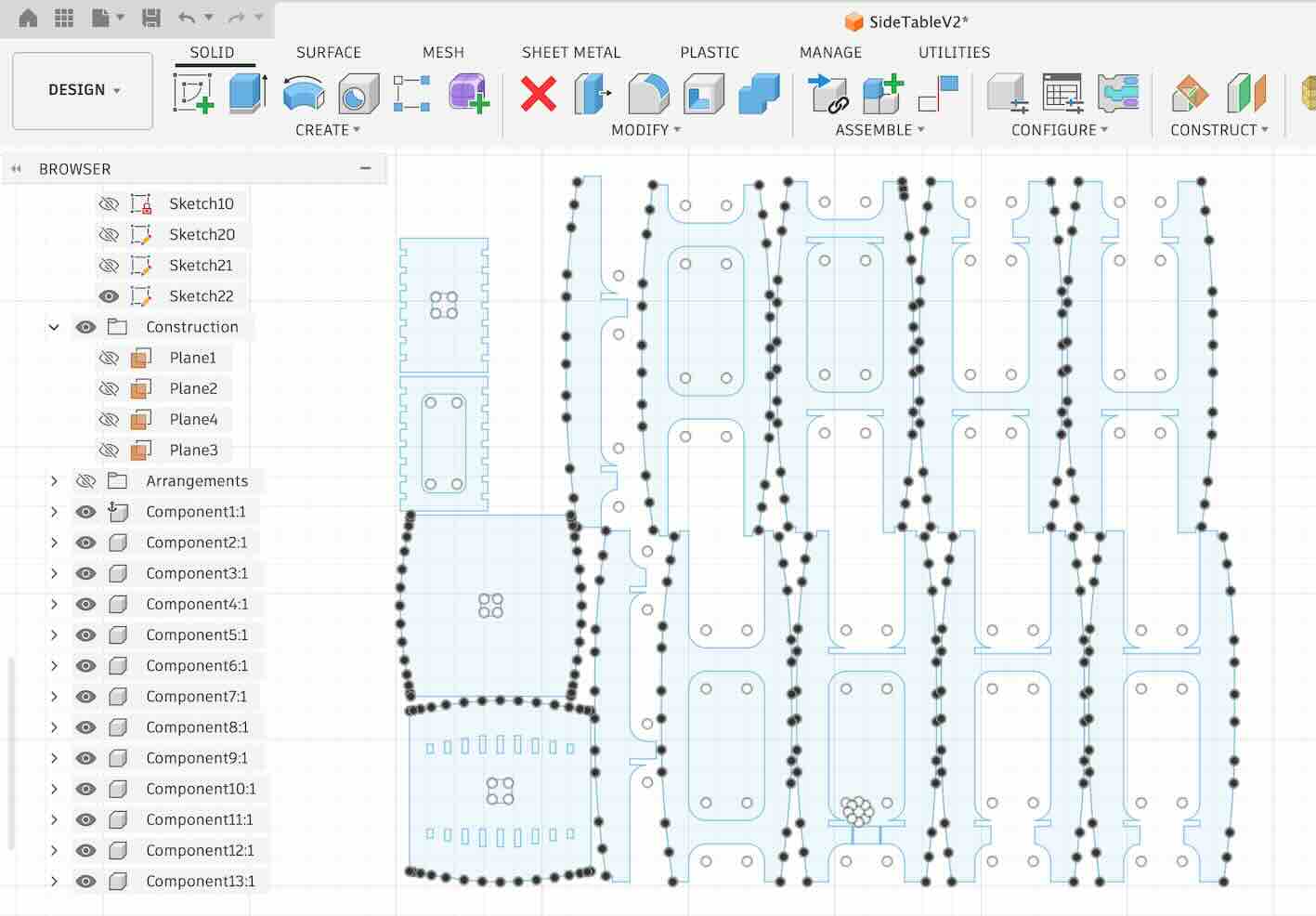This screenshot has height=916, width=1316.
Task: Expand Component5:1 in browser
Action: coord(54,635)
